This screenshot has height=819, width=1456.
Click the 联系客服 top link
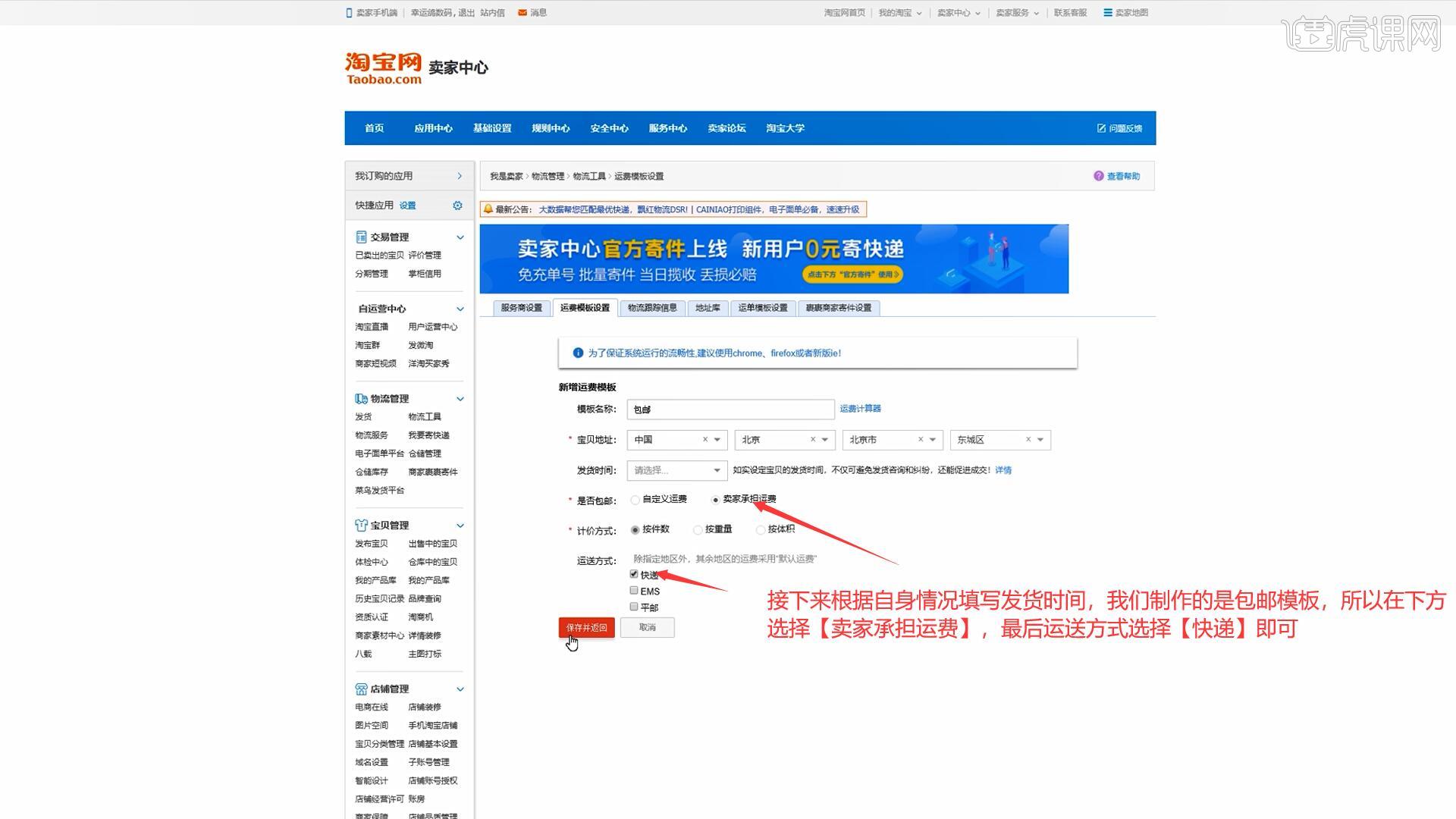click(1070, 13)
